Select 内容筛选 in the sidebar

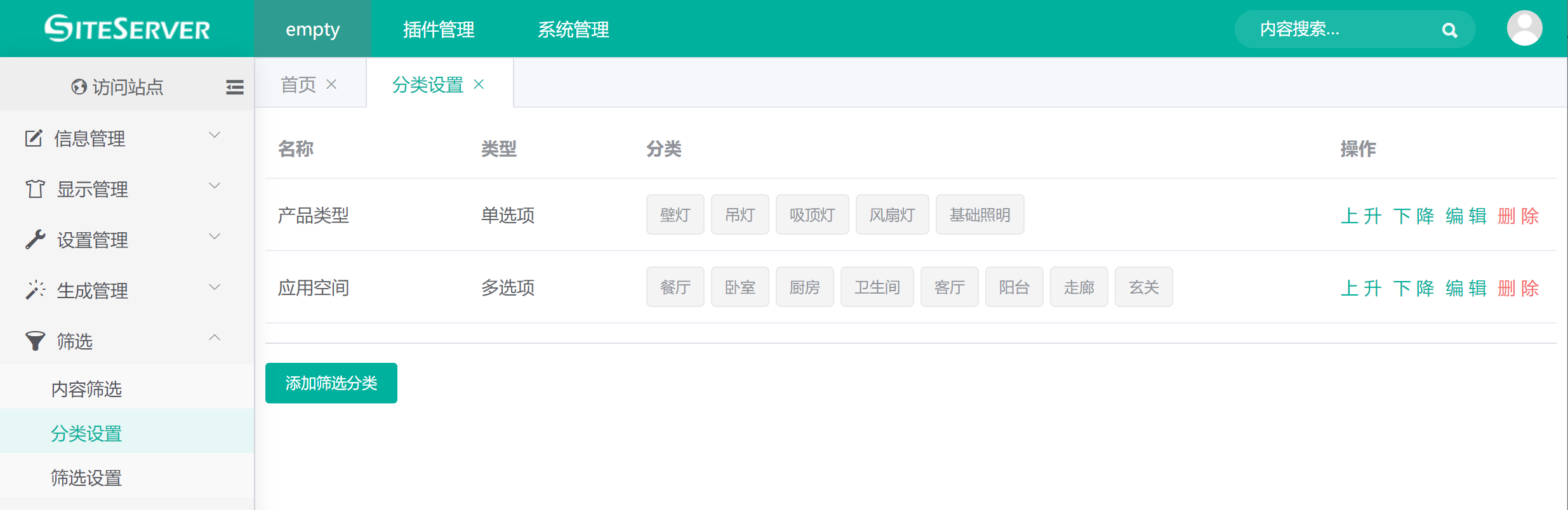86,389
